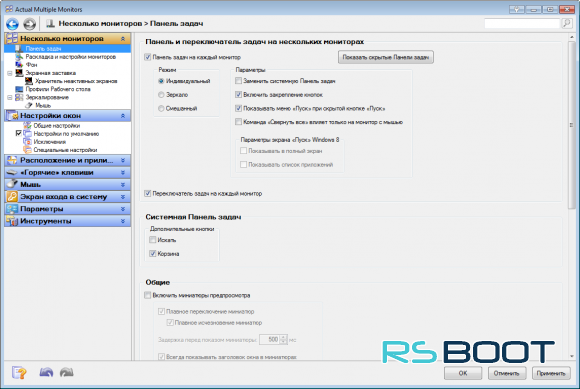Open the help icon at bottom left
The image size is (580, 389).
(19, 372)
